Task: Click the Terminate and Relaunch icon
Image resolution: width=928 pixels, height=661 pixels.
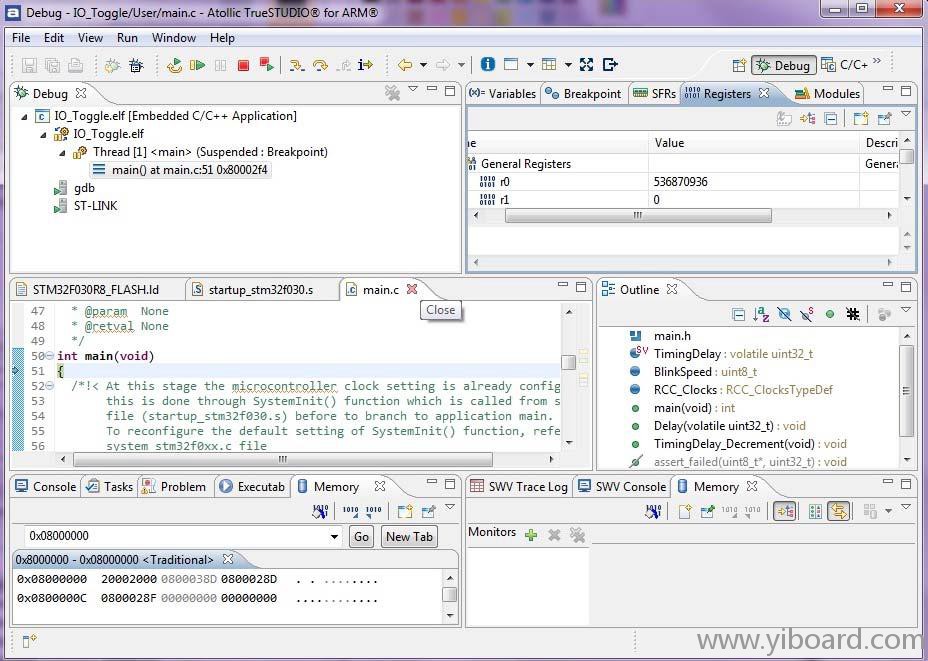Action: [x=266, y=65]
